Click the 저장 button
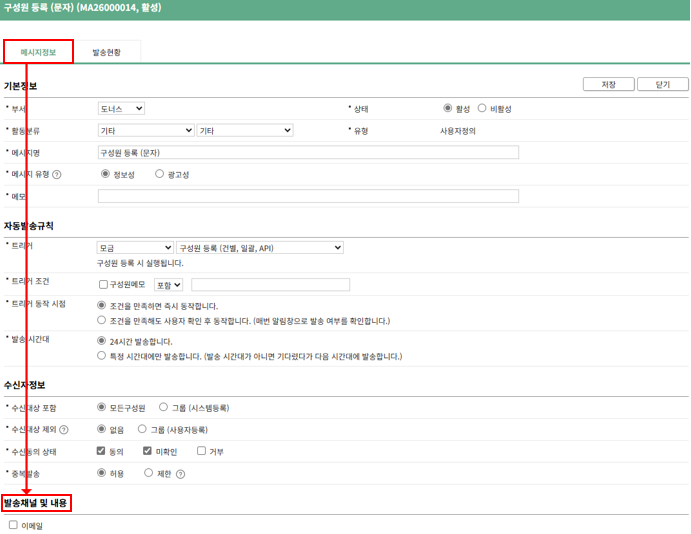This screenshot has width=691, height=534. [x=609, y=84]
